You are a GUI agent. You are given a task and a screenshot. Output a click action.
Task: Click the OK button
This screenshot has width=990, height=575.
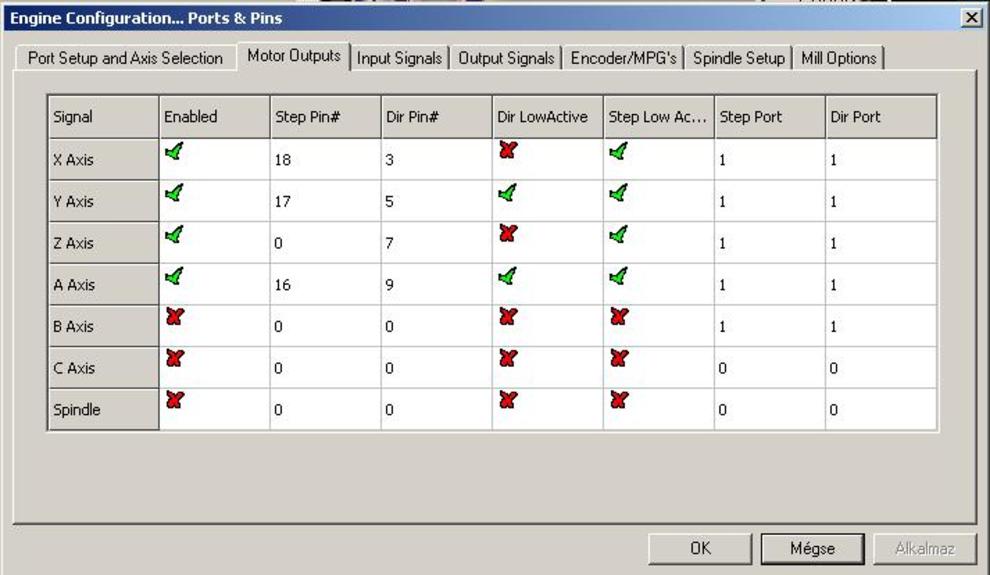pos(700,548)
